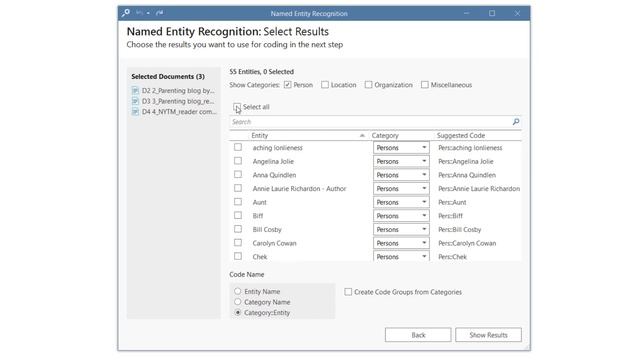Click document icon for D4 4_NYTM_reader
Viewport: 640px width, 360px height.
point(136,112)
